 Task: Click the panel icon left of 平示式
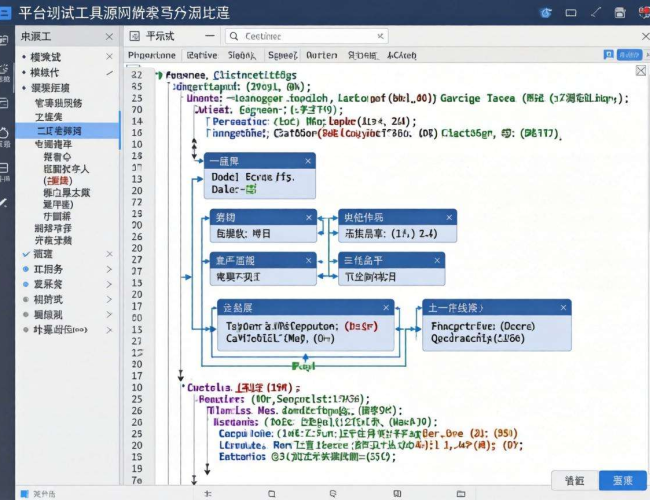[134, 36]
